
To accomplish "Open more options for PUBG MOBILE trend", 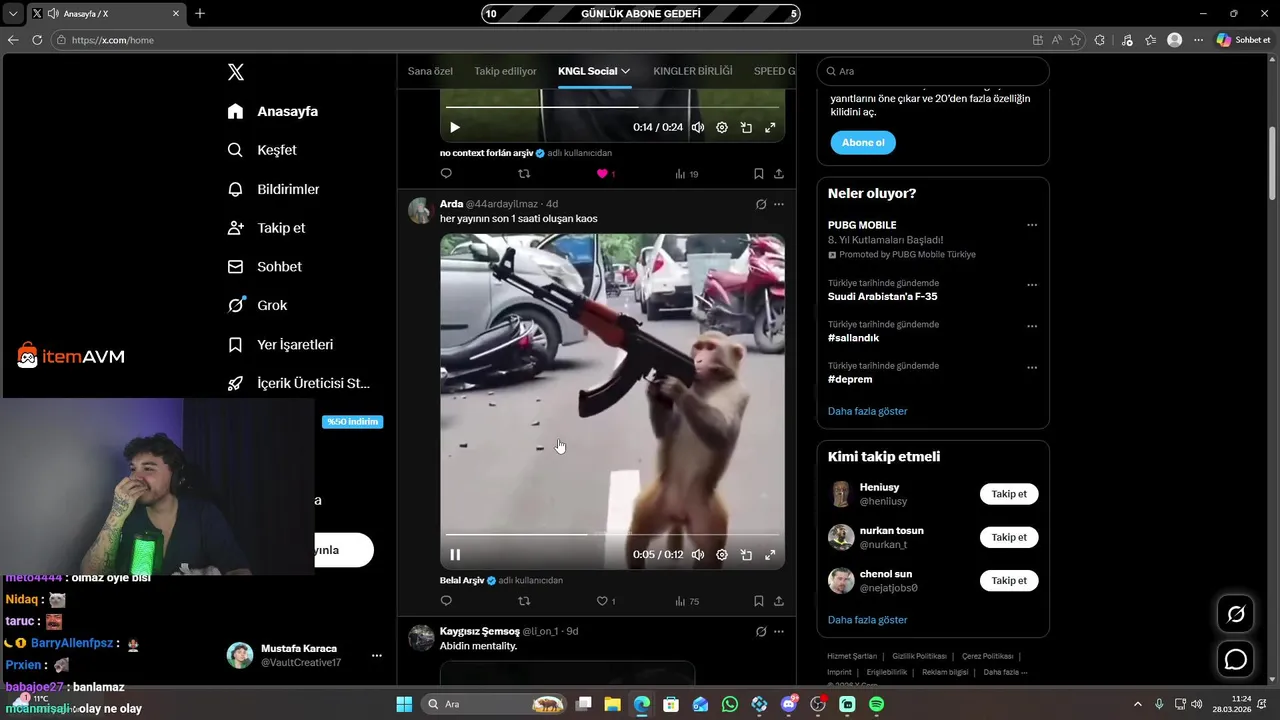I will (1032, 225).
